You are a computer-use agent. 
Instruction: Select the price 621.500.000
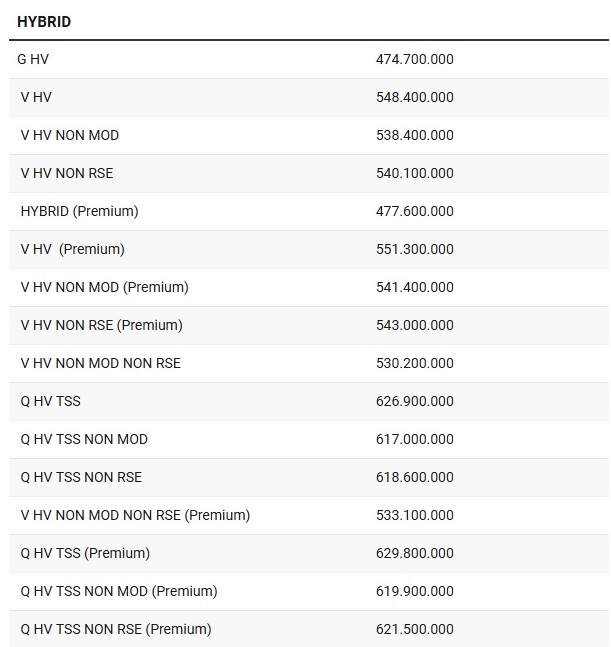(x=414, y=629)
